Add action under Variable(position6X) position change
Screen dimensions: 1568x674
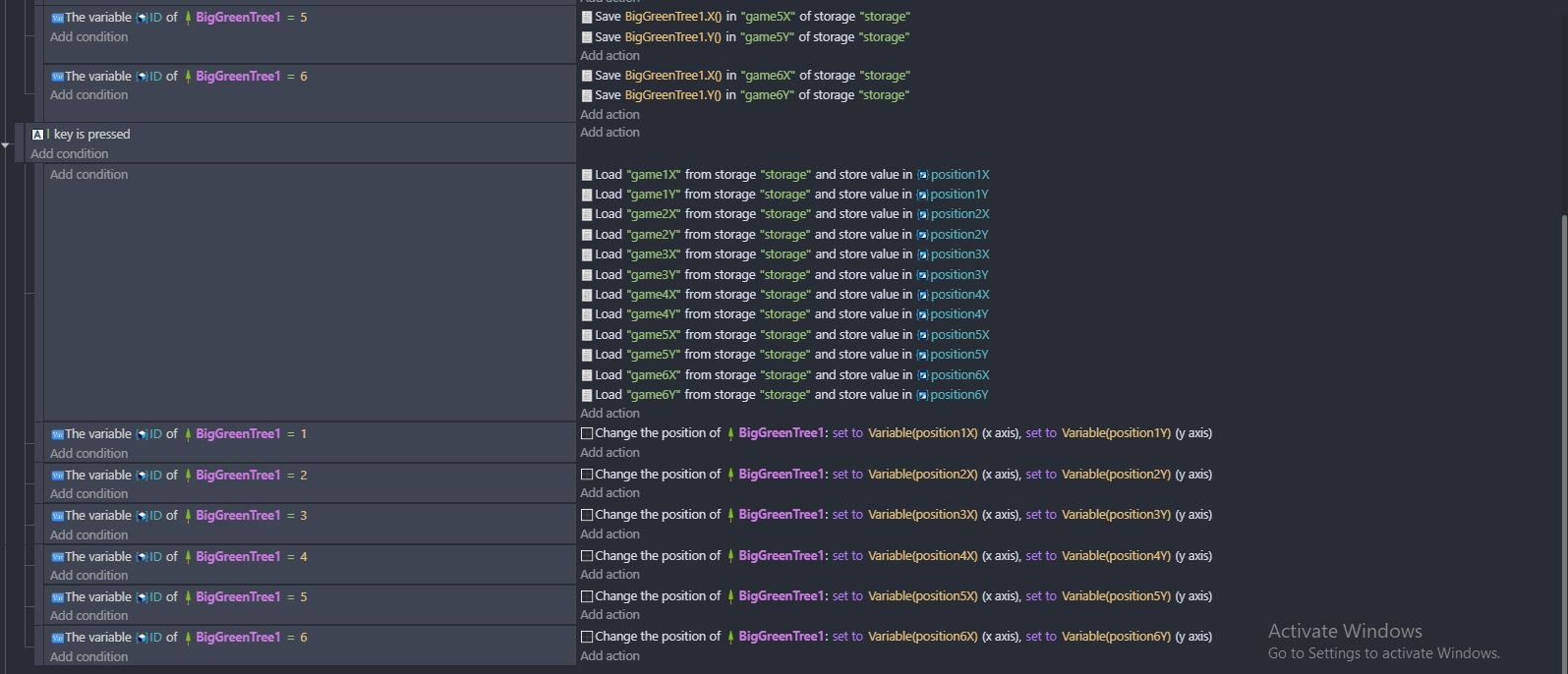tap(610, 656)
